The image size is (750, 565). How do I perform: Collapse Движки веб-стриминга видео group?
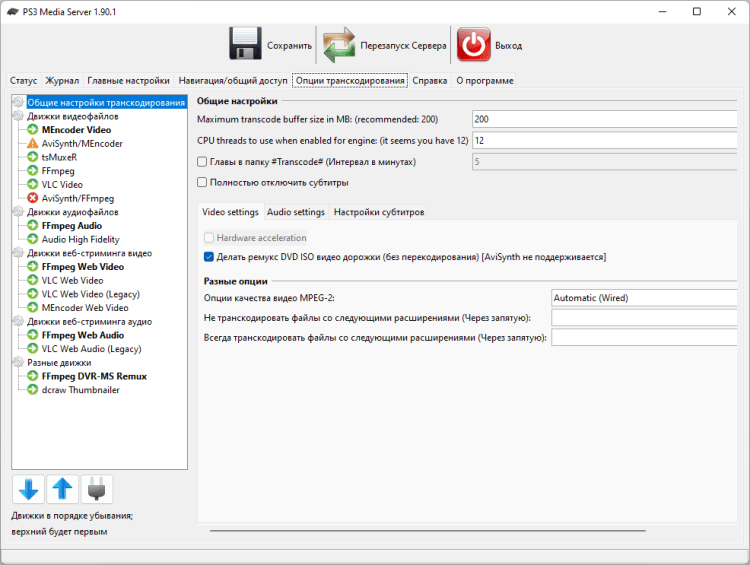pyautogui.click(x=19, y=253)
